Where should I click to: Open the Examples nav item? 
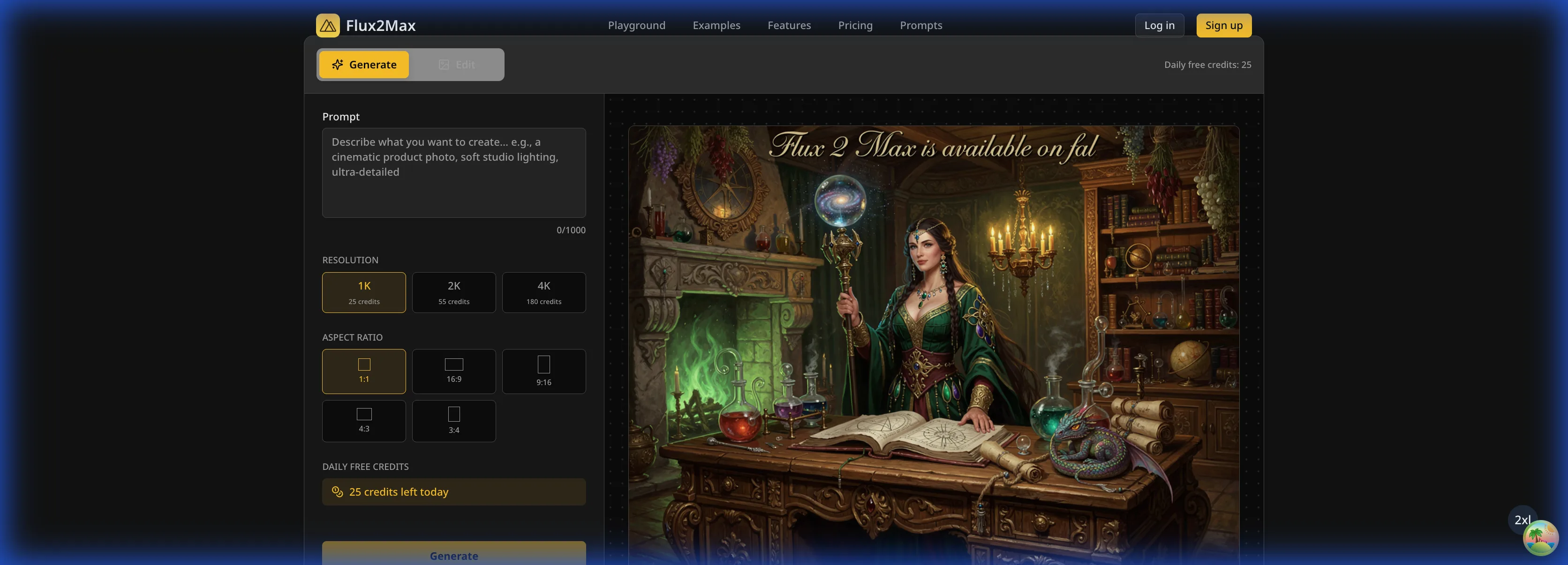pos(716,26)
